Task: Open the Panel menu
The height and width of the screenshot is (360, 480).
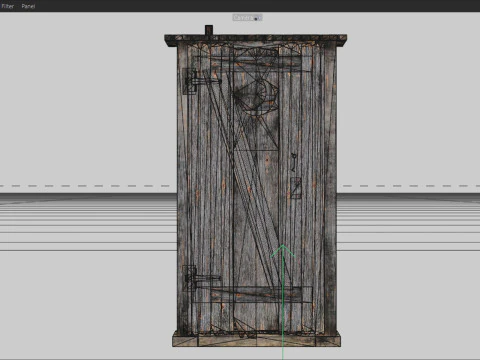Action: pyautogui.click(x=28, y=6)
